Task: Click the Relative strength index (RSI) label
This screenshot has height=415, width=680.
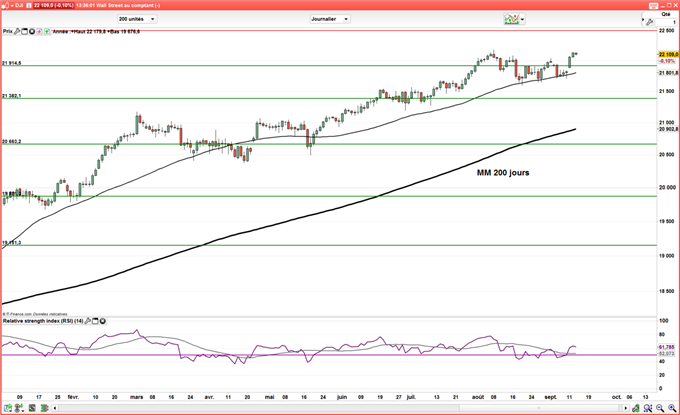Action: 43,321
